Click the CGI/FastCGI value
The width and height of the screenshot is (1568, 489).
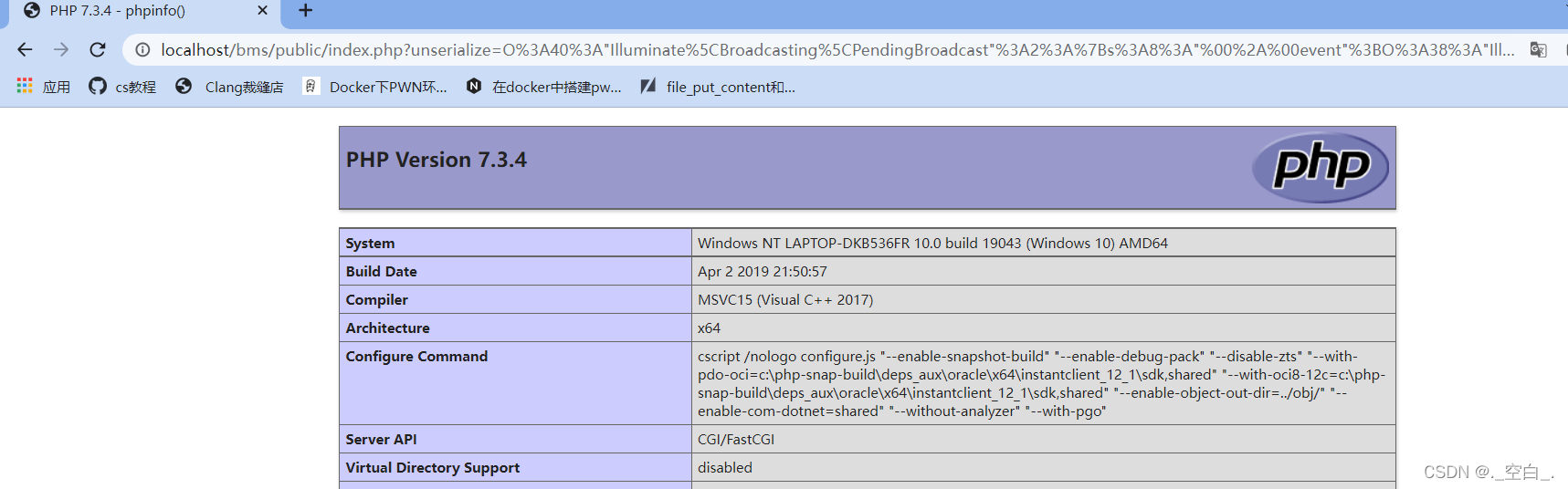(x=736, y=439)
